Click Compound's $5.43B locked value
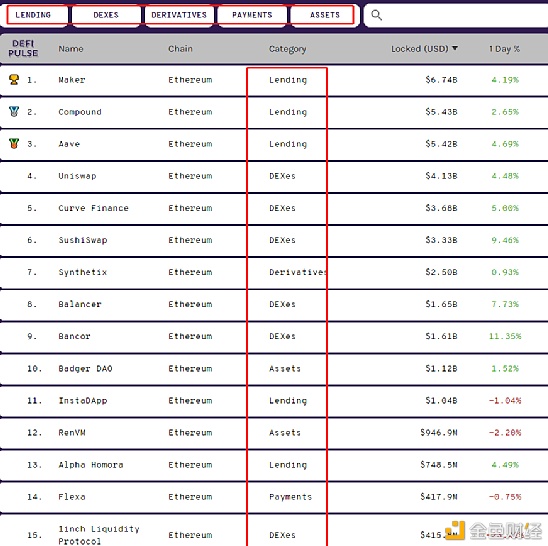 pyautogui.click(x=441, y=112)
